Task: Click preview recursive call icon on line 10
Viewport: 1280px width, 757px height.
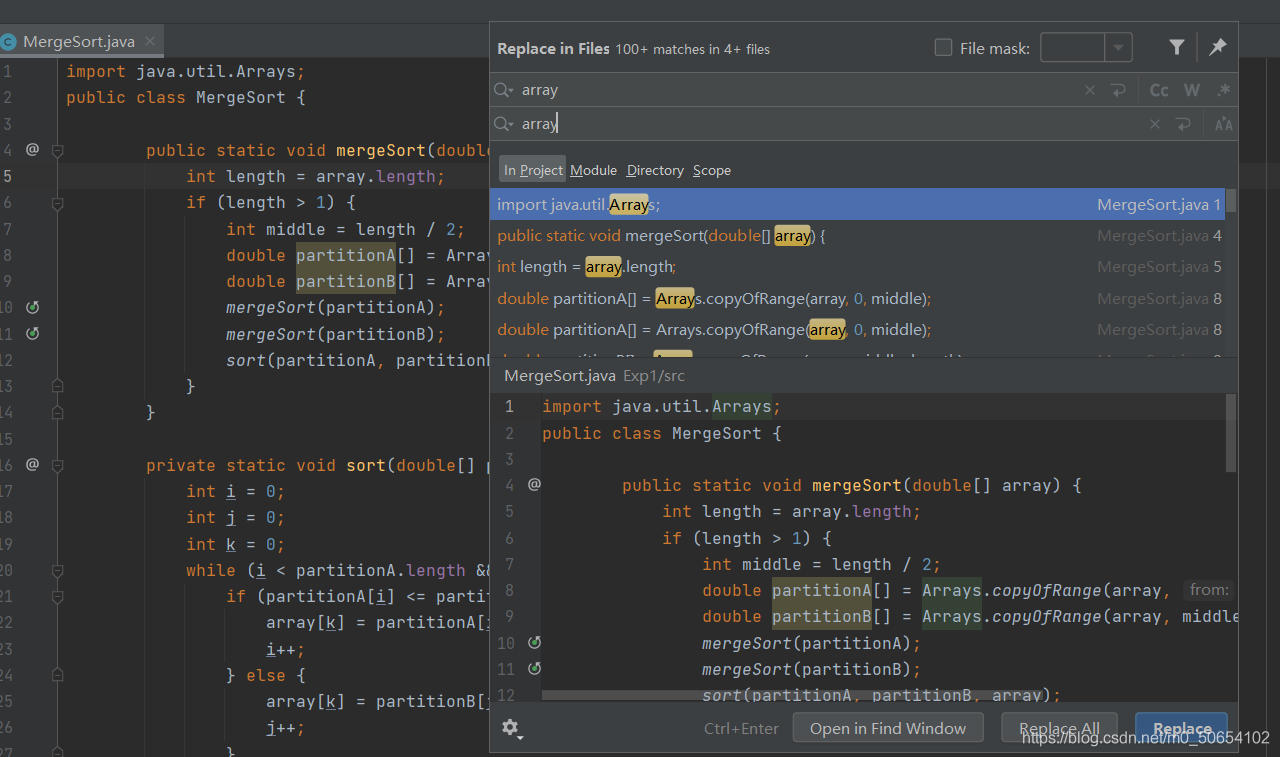Action: pyautogui.click(x=534, y=642)
